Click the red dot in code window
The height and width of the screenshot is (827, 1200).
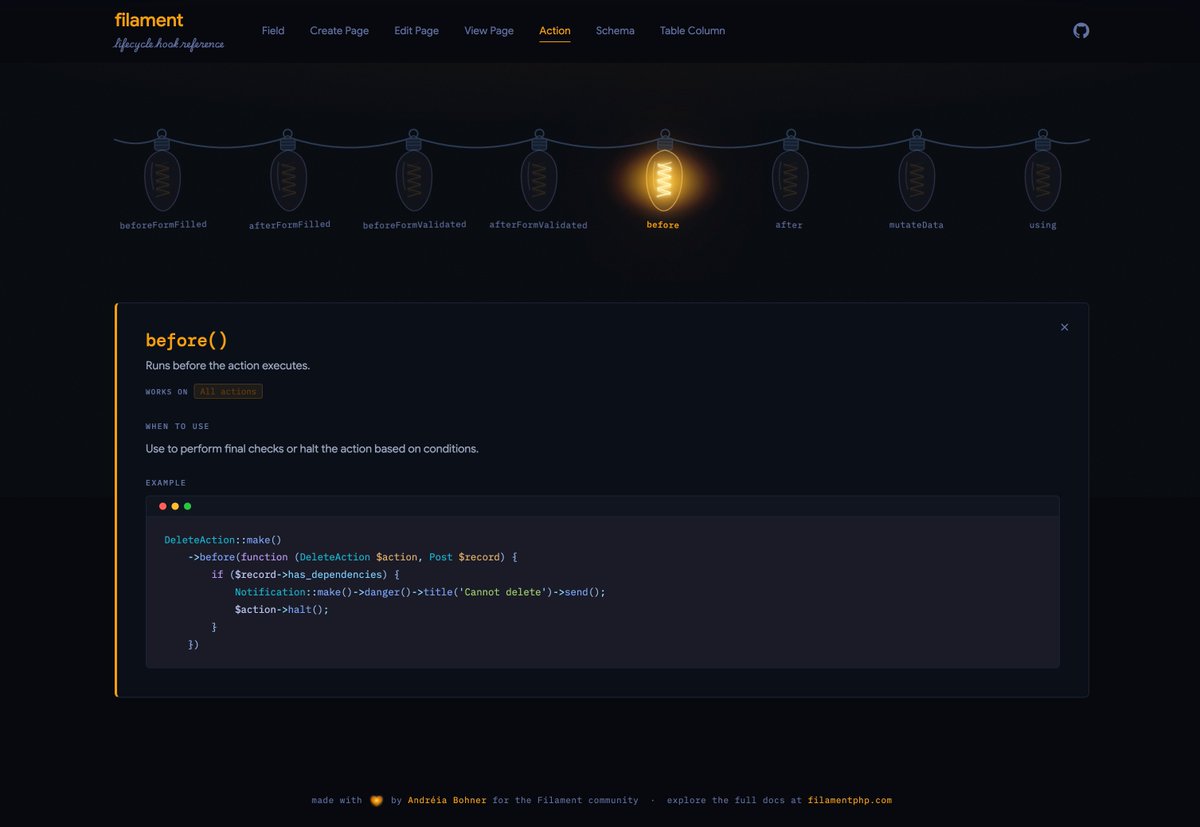click(x=163, y=506)
